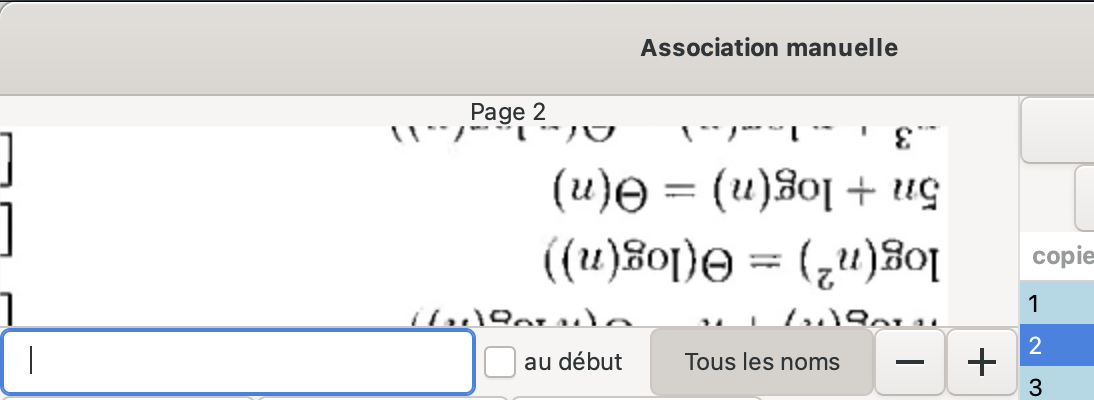Click the middle answer box at left edge
Image resolution: width=1094 pixels, height=400 pixels.
pyautogui.click(x=6, y=228)
